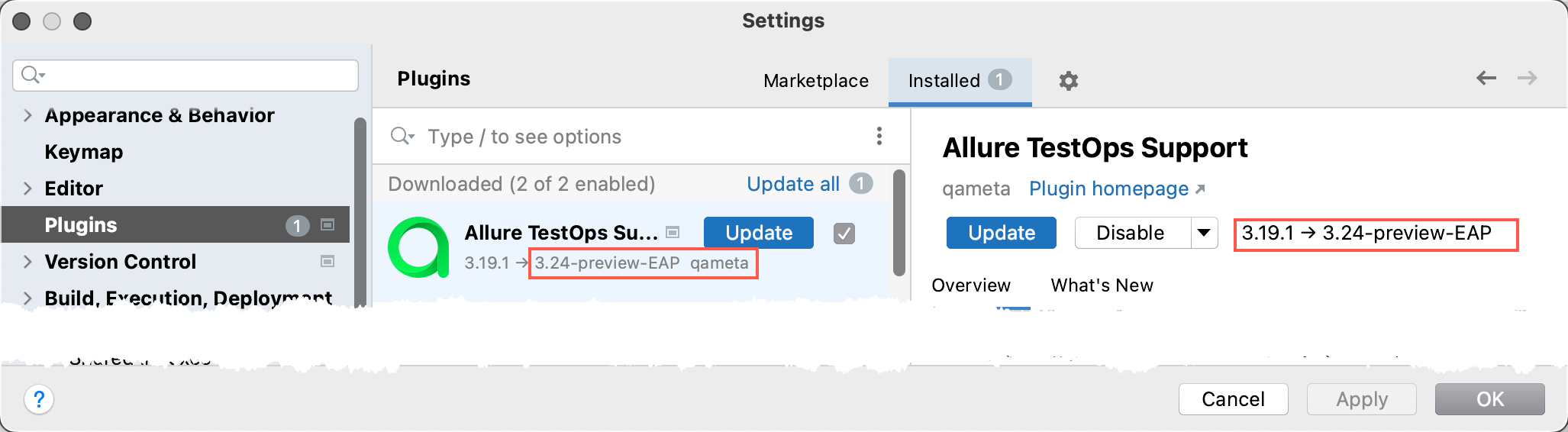This screenshot has height=432, width=1568.
Task: Switch to the Marketplace tab
Action: [x=815, y=81]
